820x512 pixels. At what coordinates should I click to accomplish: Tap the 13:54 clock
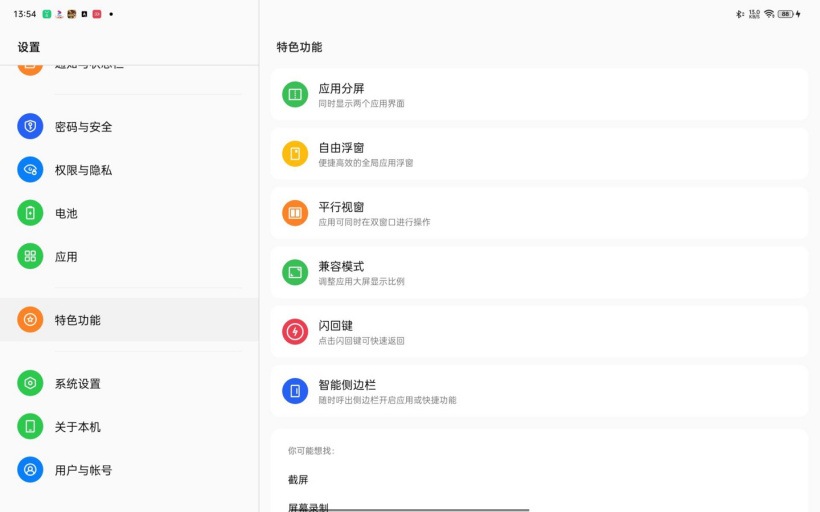[x=25, y=14]
